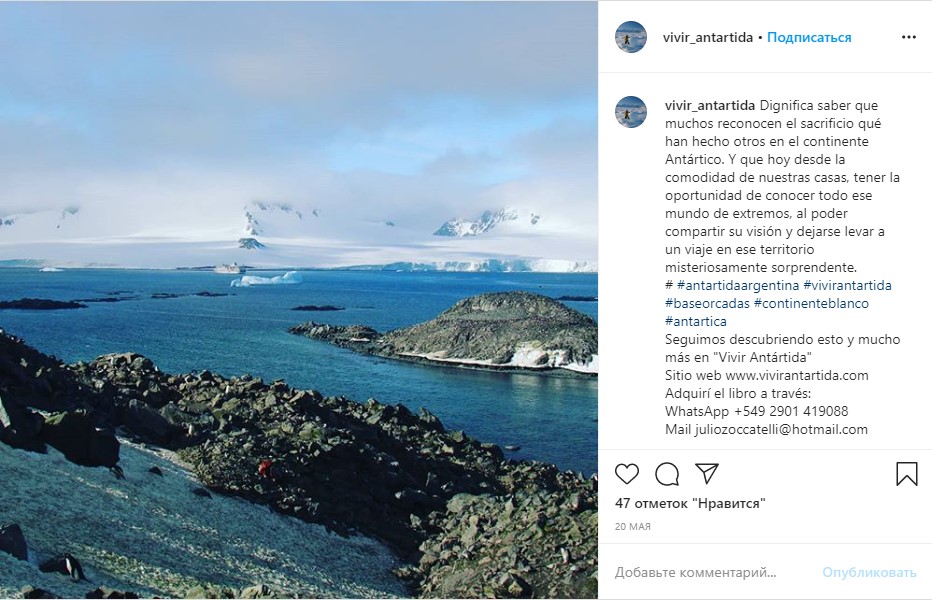Follow the account via Подписаться
Screen dimensions: 932x600
pos(810,37)
